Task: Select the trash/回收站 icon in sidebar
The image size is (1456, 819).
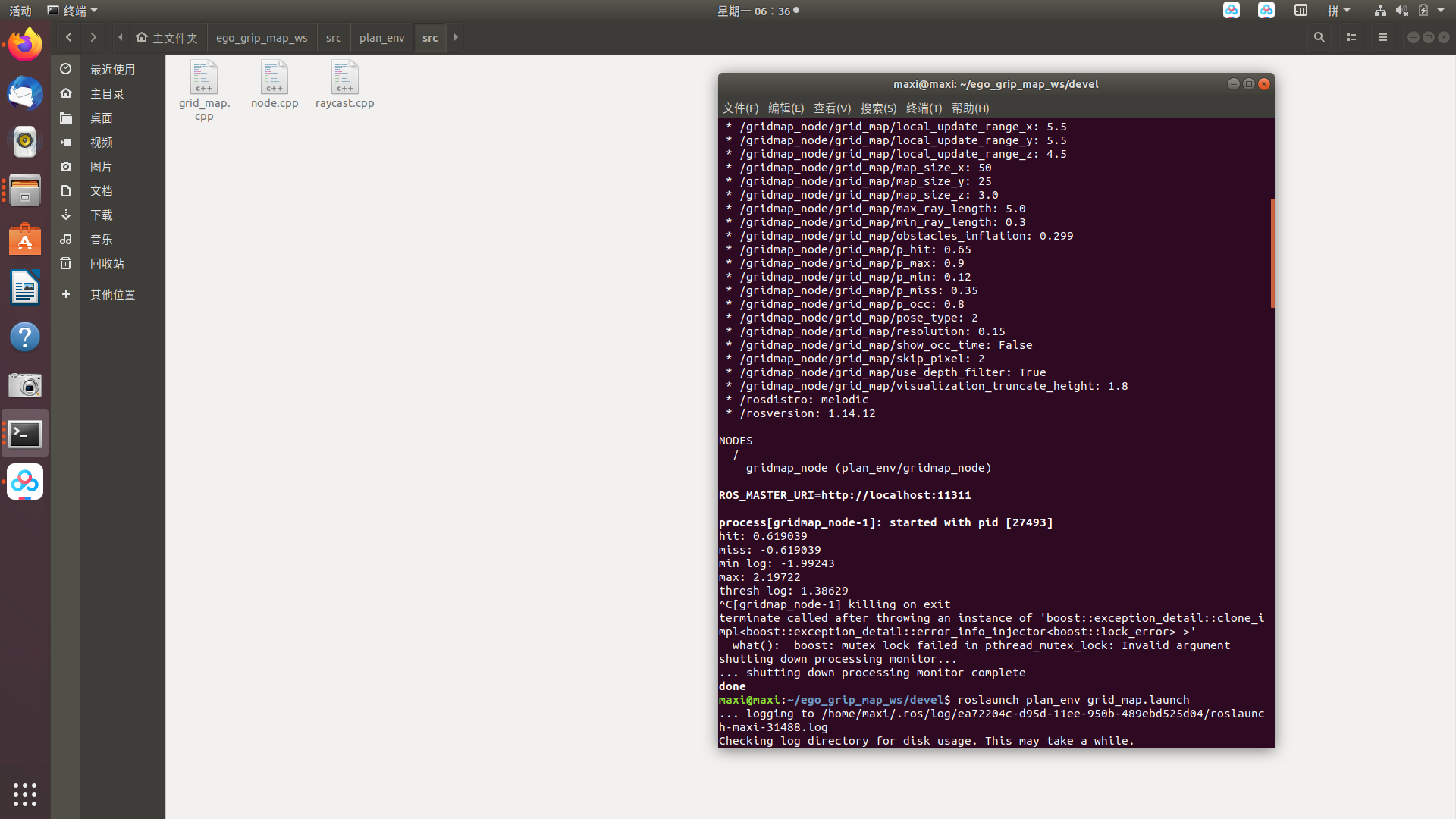Action: click(65, 262)
